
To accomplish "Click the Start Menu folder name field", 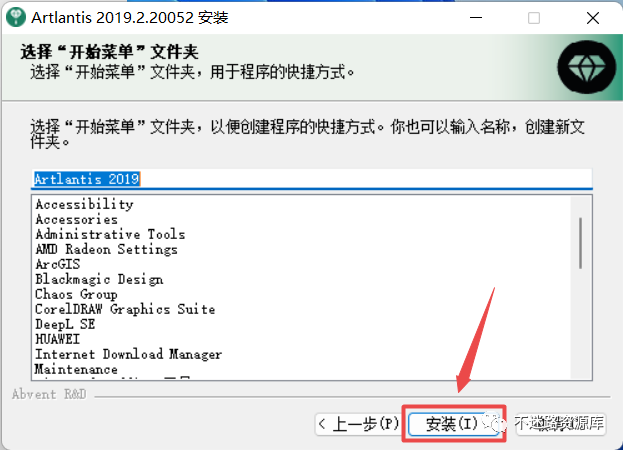I will click(312, 179).
